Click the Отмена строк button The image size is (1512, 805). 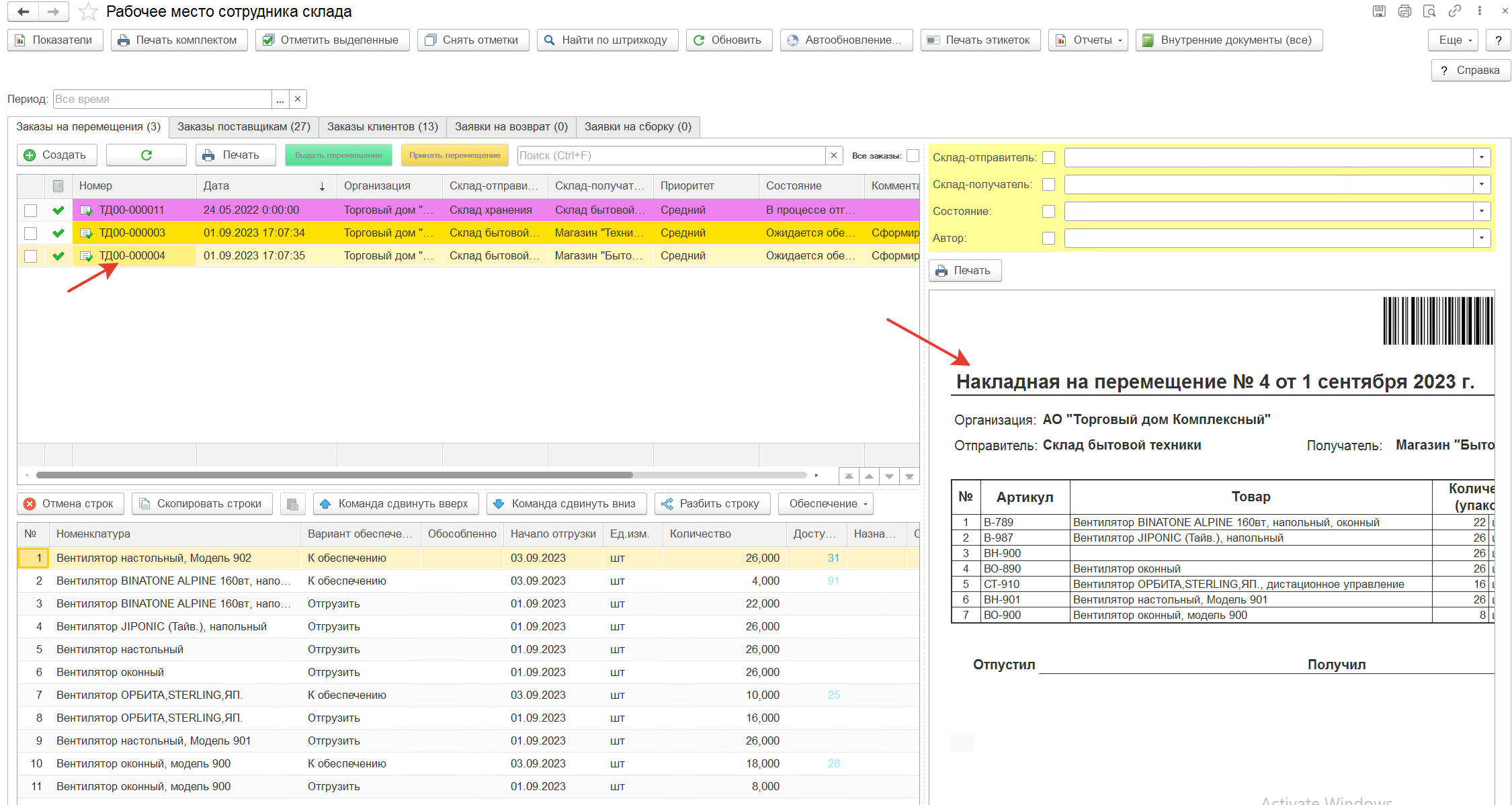(71, 504)
